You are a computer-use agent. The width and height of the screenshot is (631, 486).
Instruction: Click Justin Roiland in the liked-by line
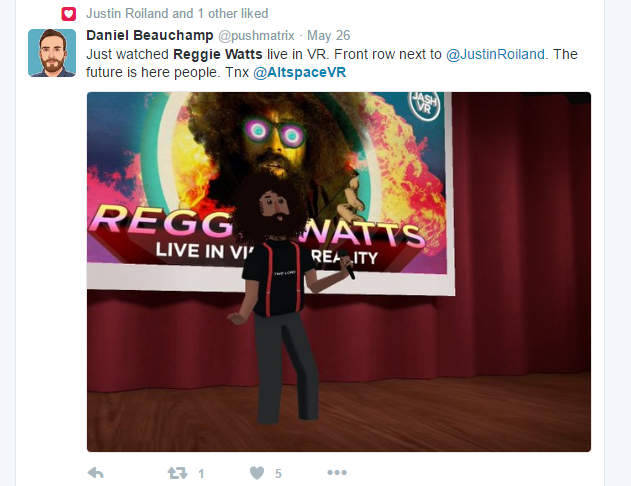127,14
